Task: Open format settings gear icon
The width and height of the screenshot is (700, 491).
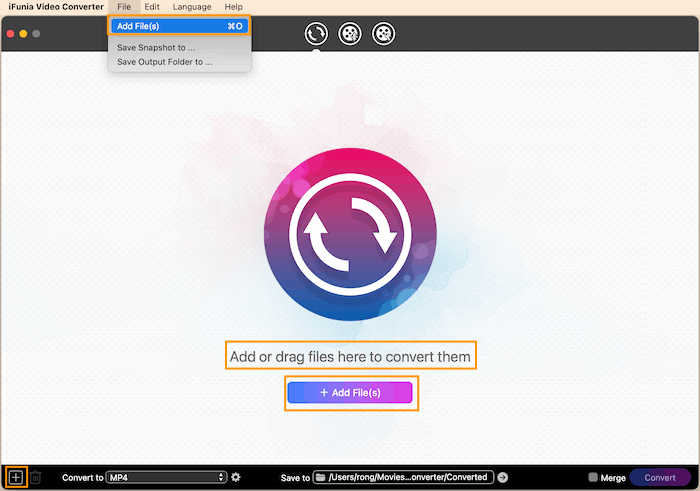Action: point(236,477)
